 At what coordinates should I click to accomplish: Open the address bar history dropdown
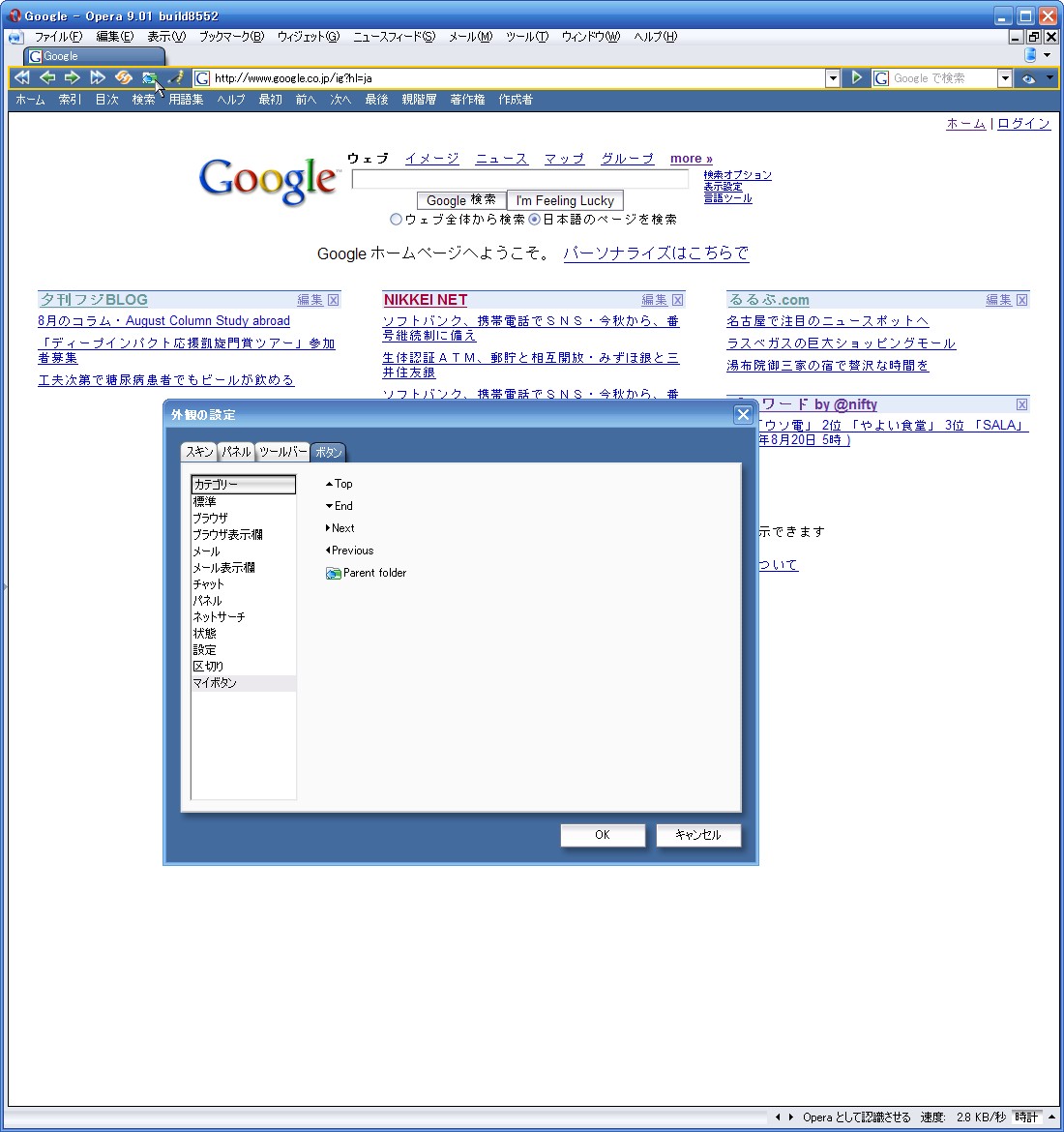pos(832,78)
